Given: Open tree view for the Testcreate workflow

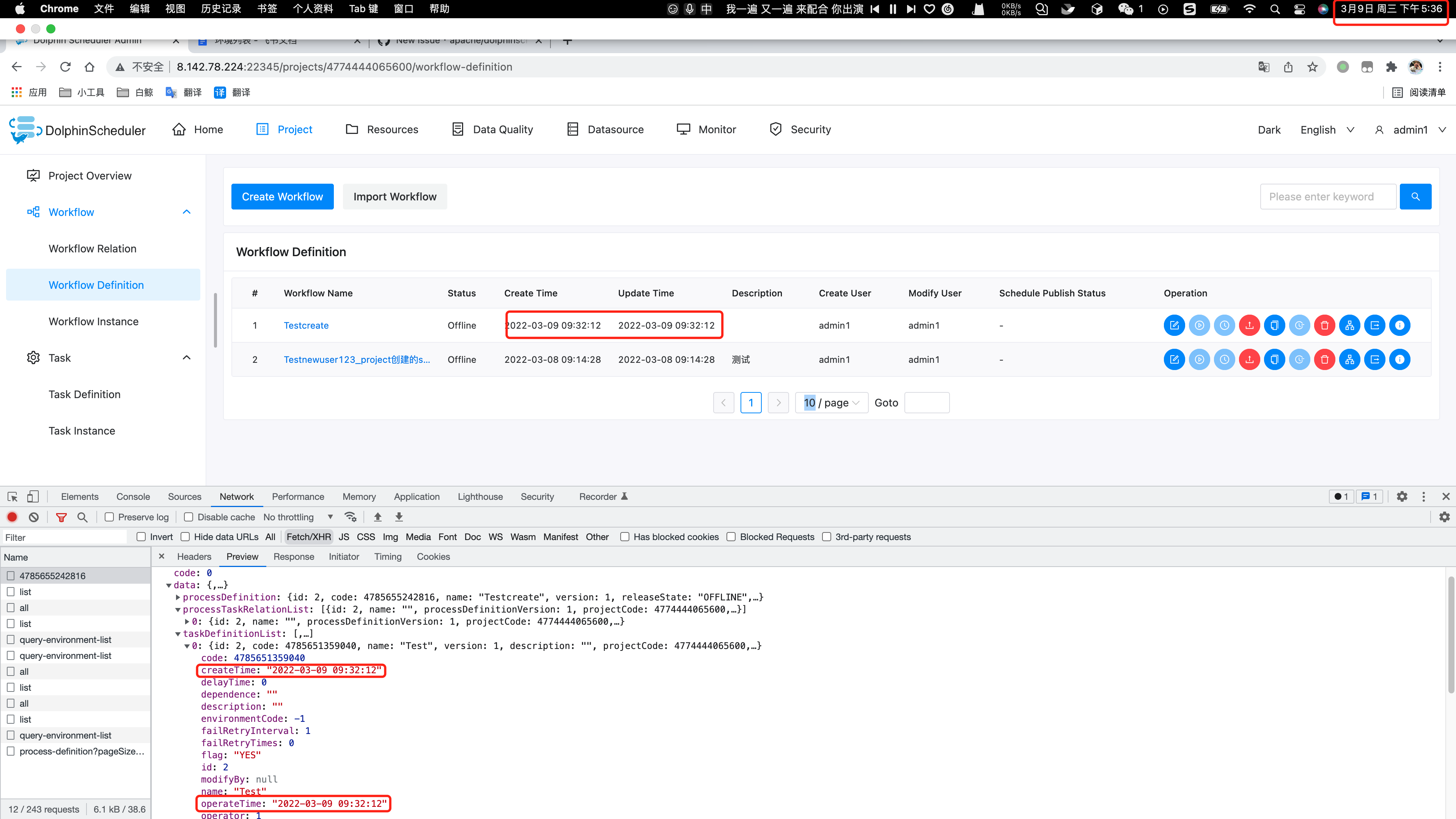Looking at the screenshot, I should point(1350,325).
